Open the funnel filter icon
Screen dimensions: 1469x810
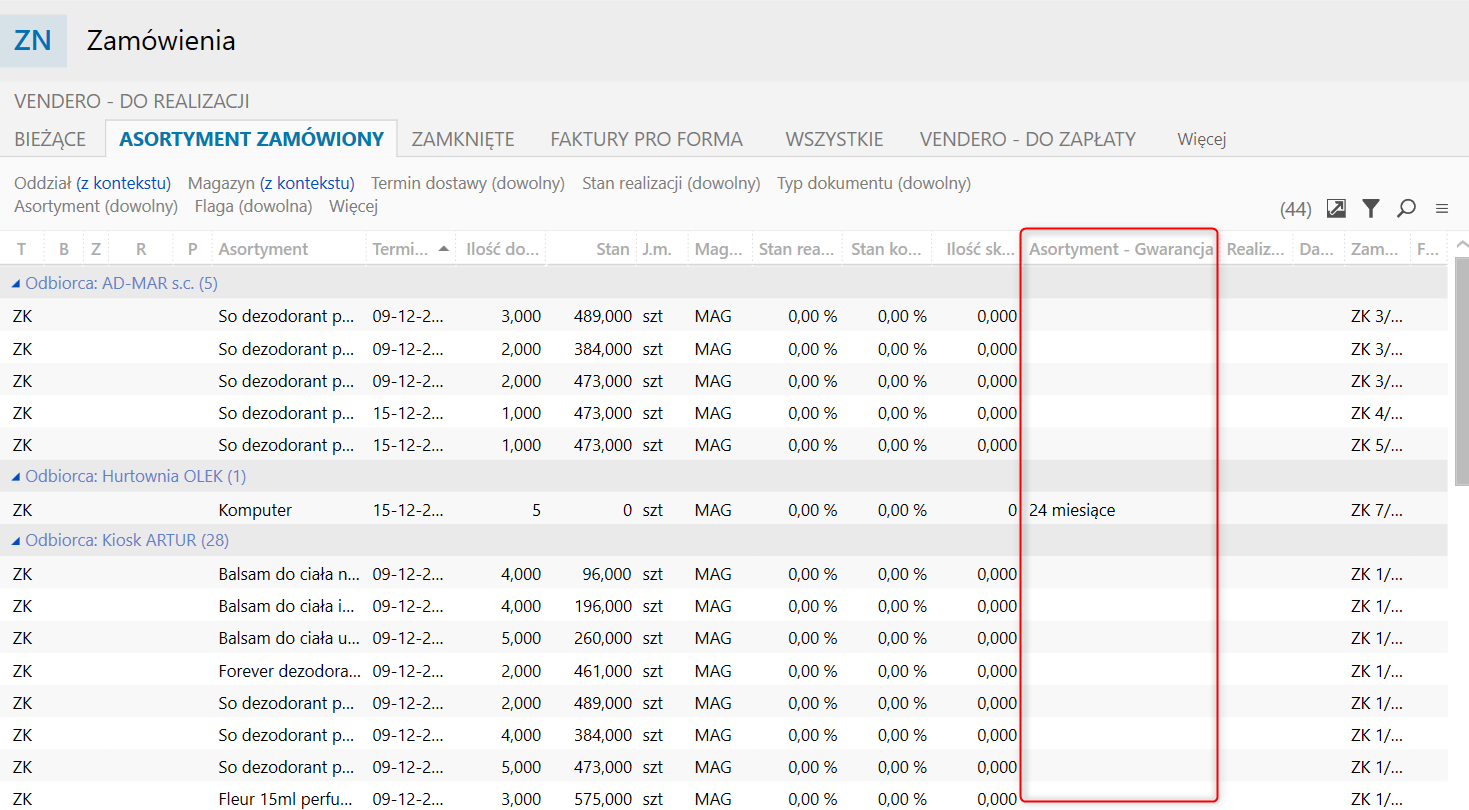pyautogui.click(x=1371, y=208)
